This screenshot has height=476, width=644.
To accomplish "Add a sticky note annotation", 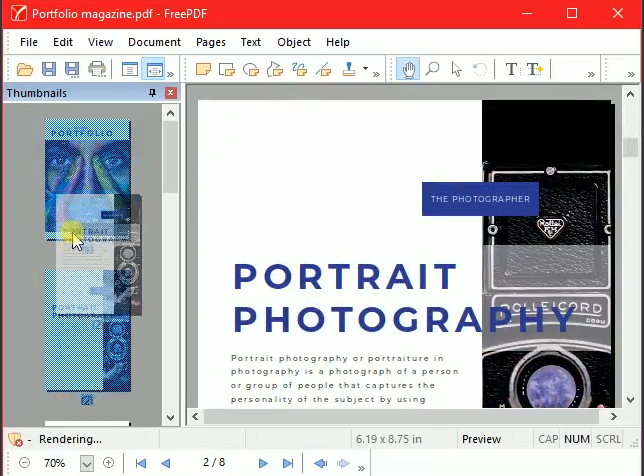I will click(x=203, y=69).
